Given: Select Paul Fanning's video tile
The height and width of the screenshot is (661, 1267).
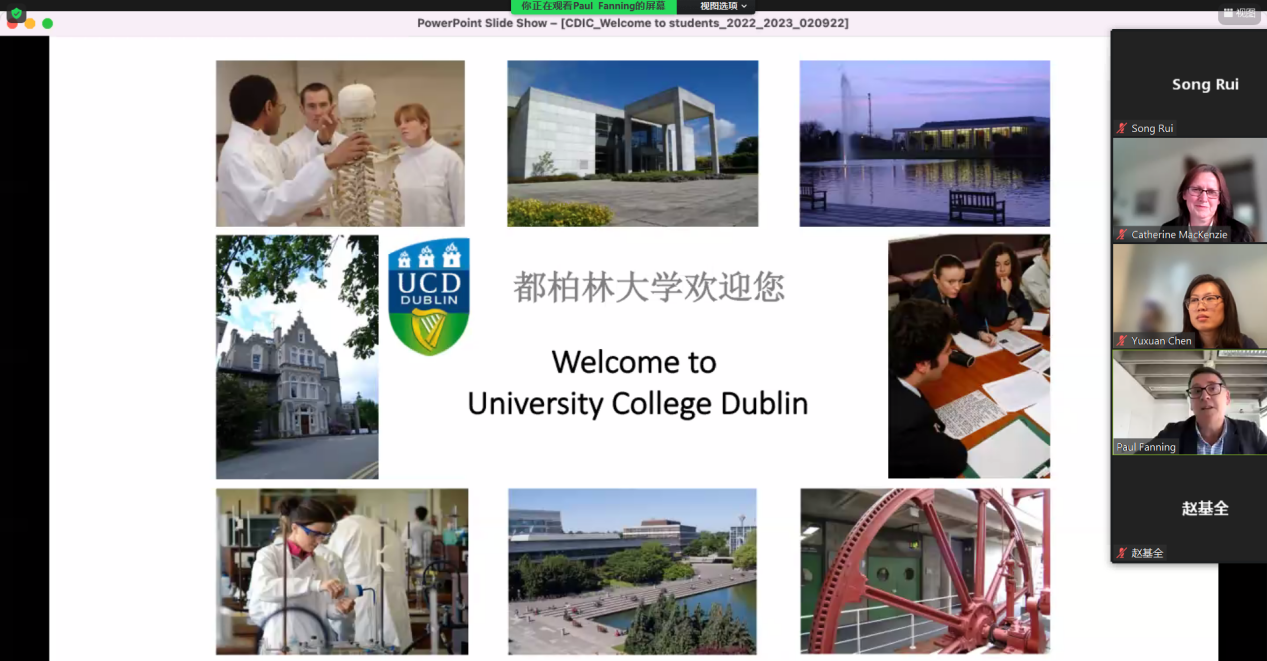Looking at the screenshot, I should (x=1189, y=402).
